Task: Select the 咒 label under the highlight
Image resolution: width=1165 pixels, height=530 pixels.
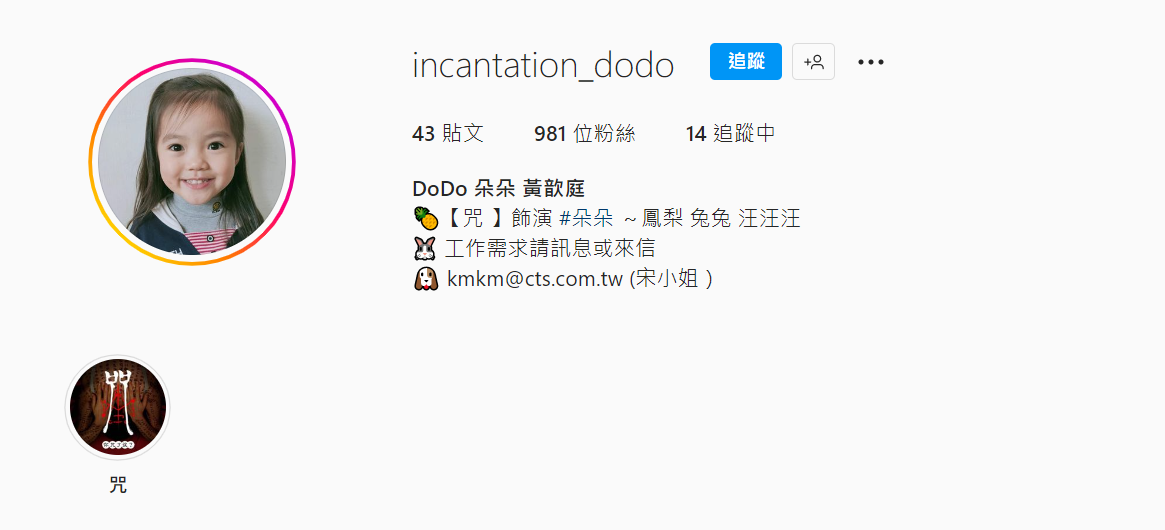Action: (117, 486)
